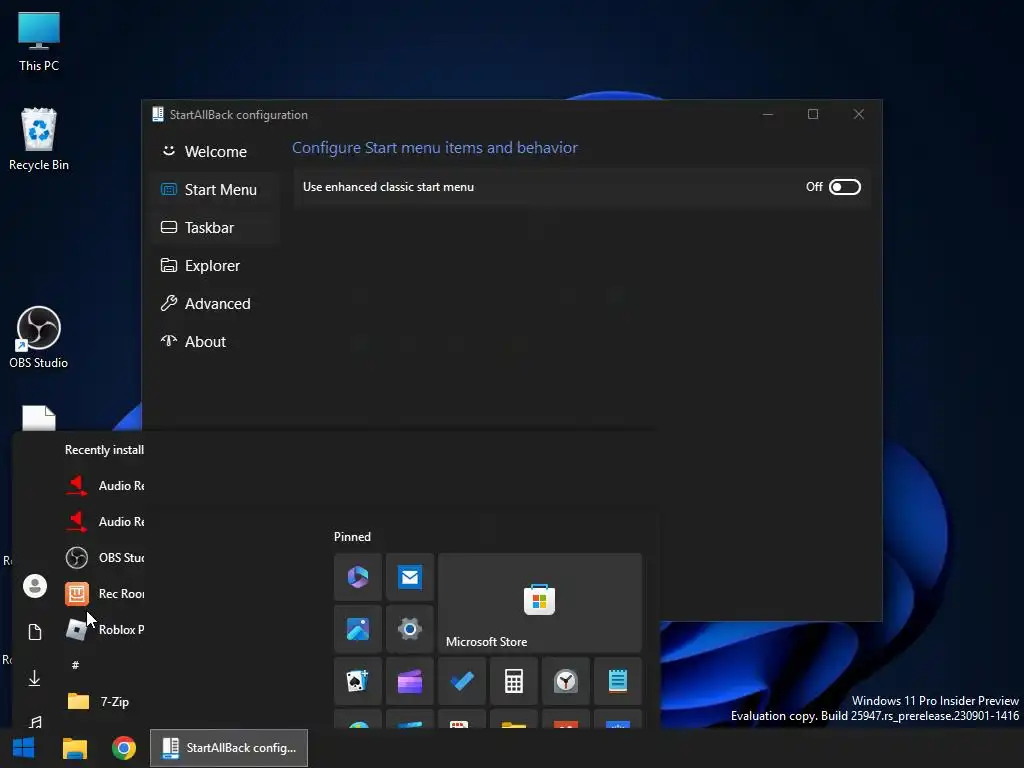Open the pinned Settings gear tile

410,629
